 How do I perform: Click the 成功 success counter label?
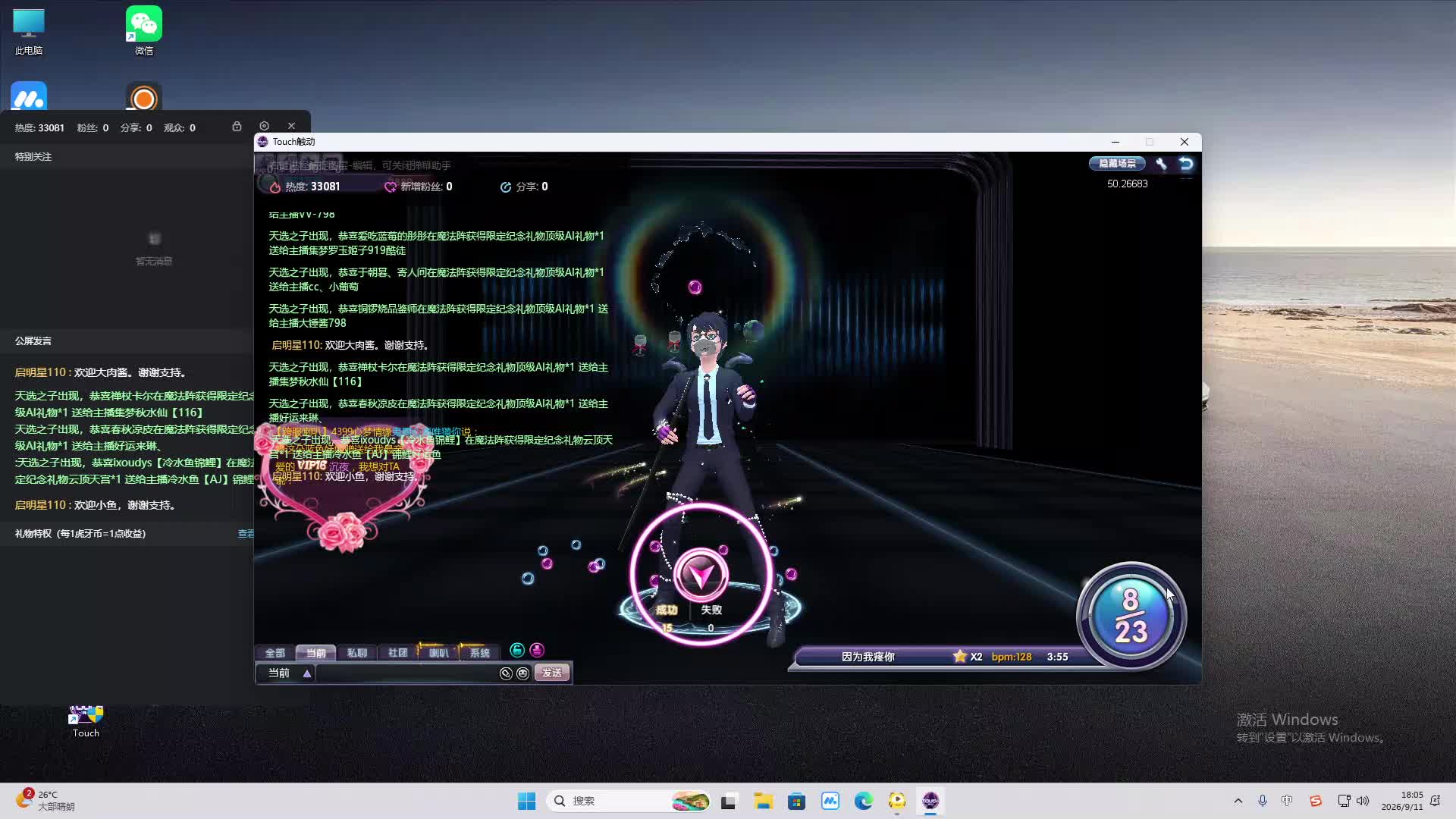667,610
